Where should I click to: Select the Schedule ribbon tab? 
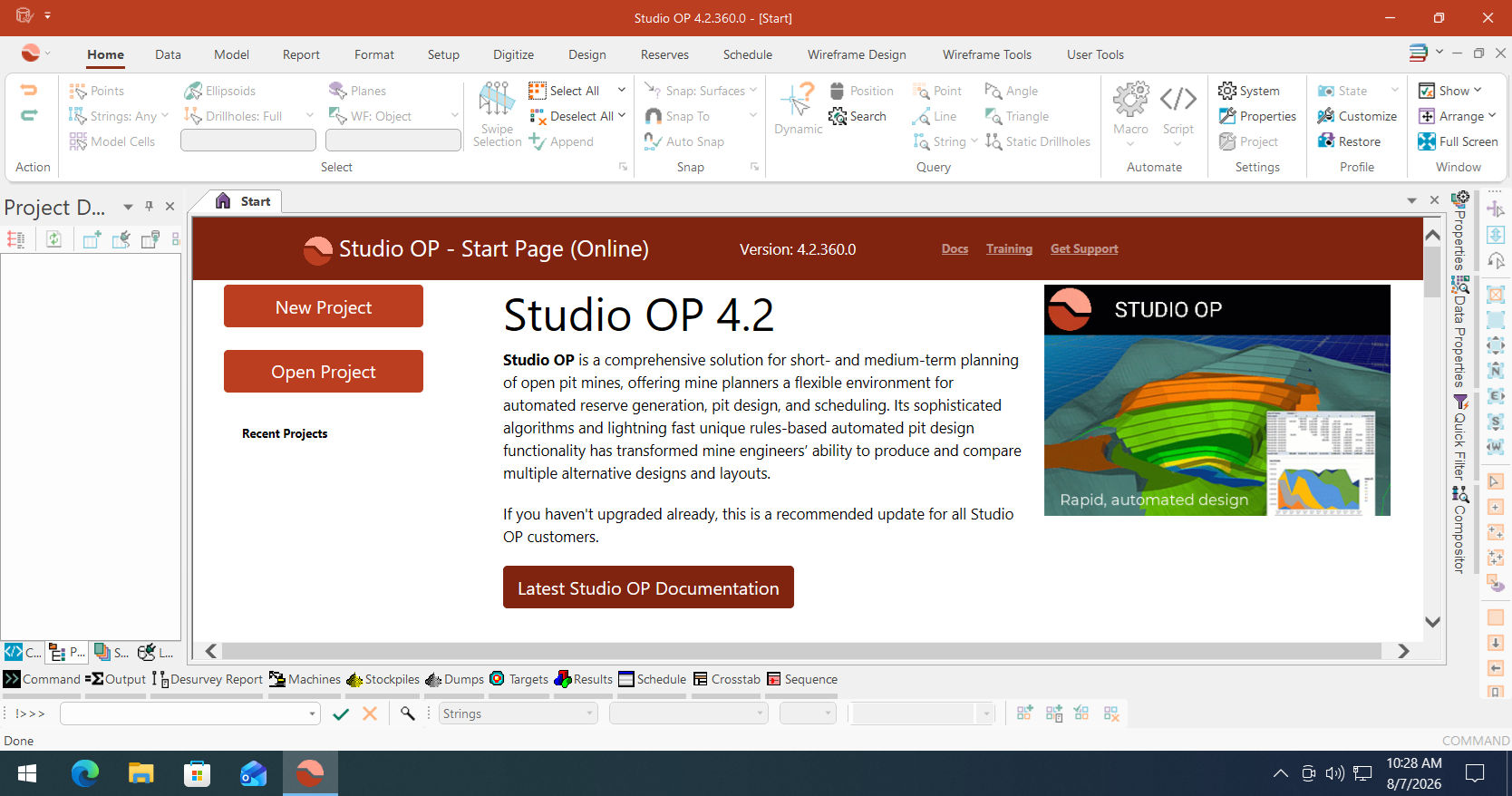[748, 54]
